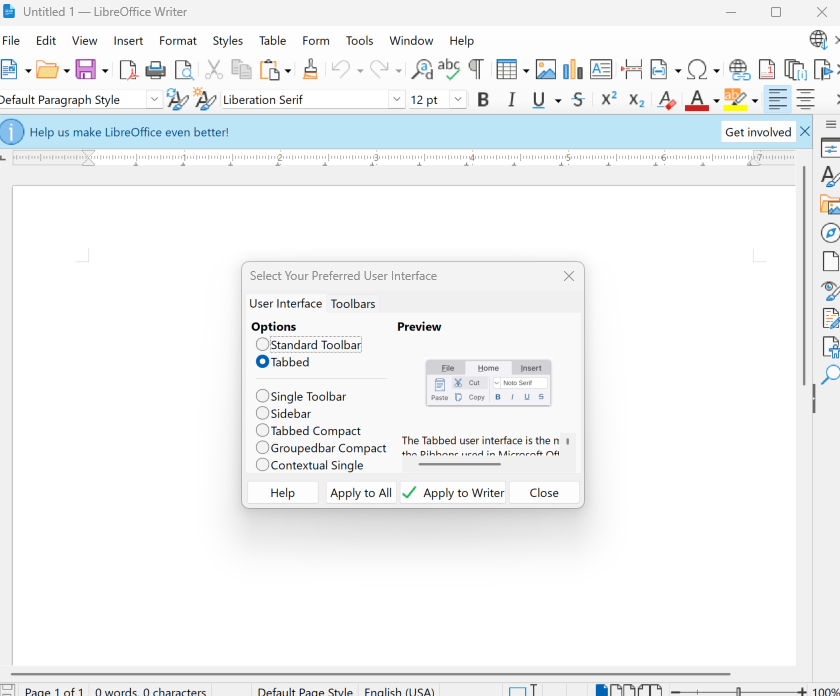The width and height of the screenshot is (840, 696).
Task: Select the Groupedbar Compact radio option
Action: click(x=262, y=447)
